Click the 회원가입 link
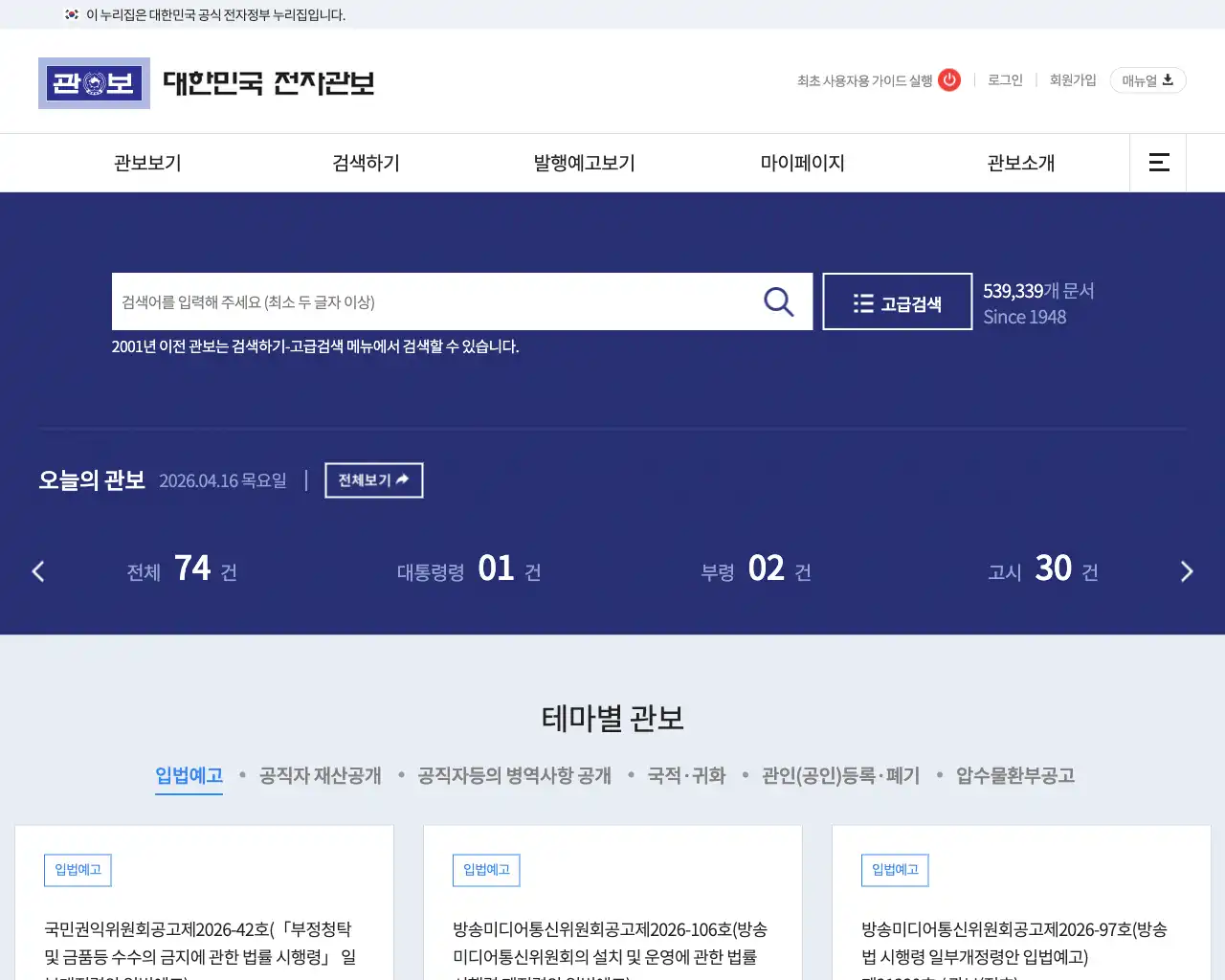This screenshot has height=980, width=1225. pyautogui.click(x=1072, y=80)
